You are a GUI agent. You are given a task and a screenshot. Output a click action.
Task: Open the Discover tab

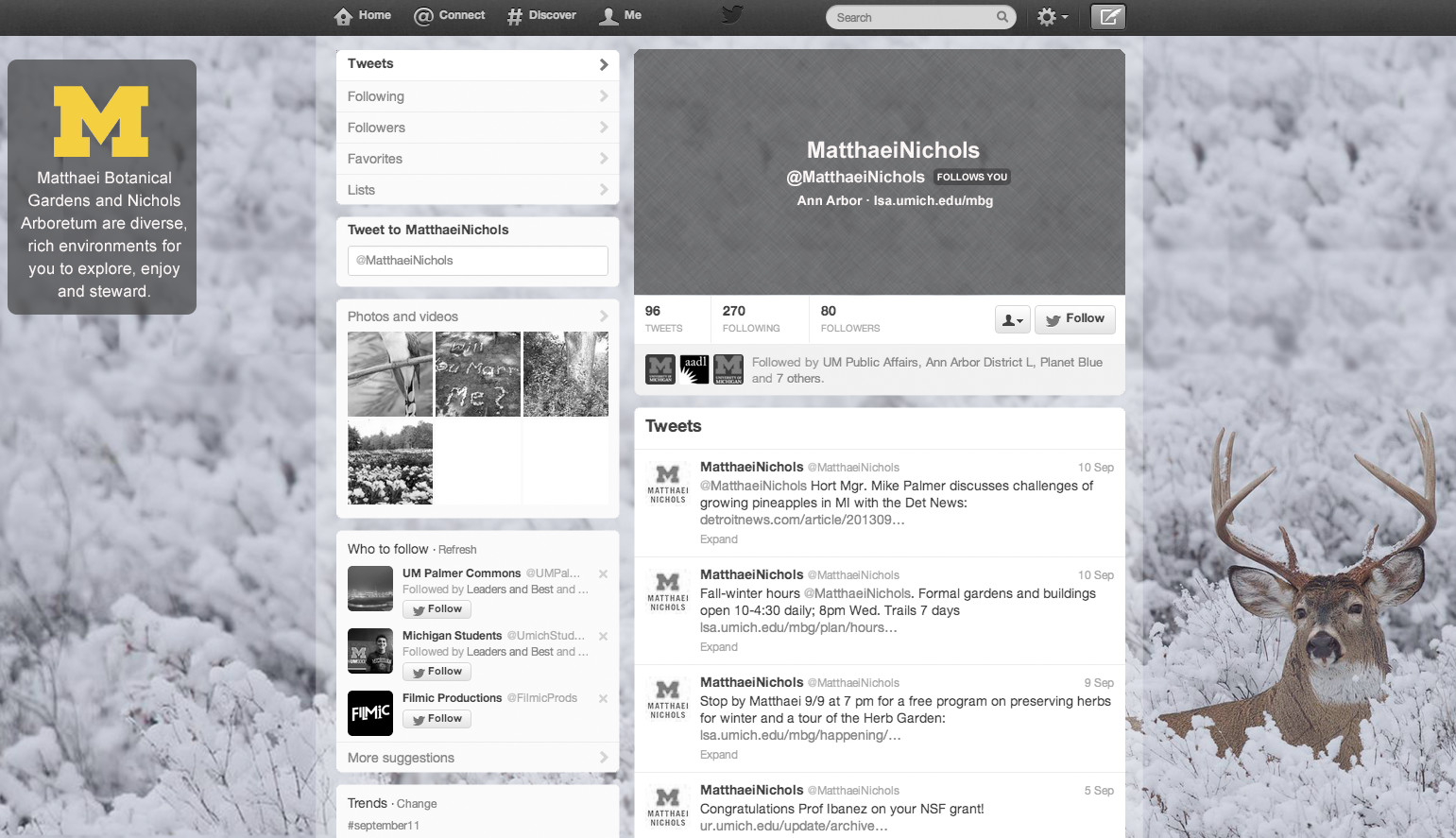tap(541, 16)
